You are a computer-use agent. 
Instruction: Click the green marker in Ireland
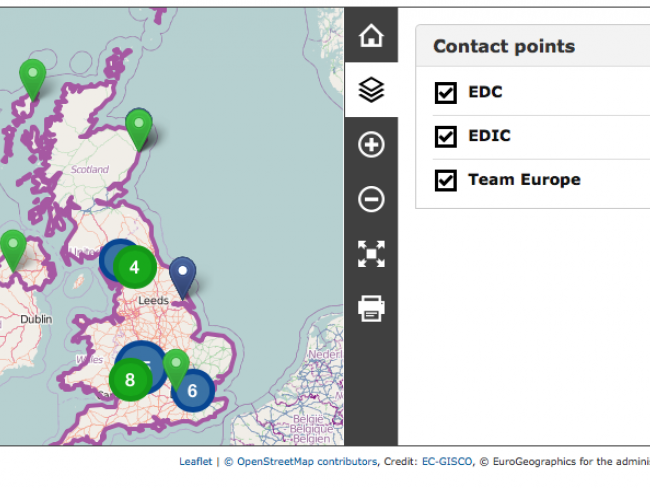(13, 248)
